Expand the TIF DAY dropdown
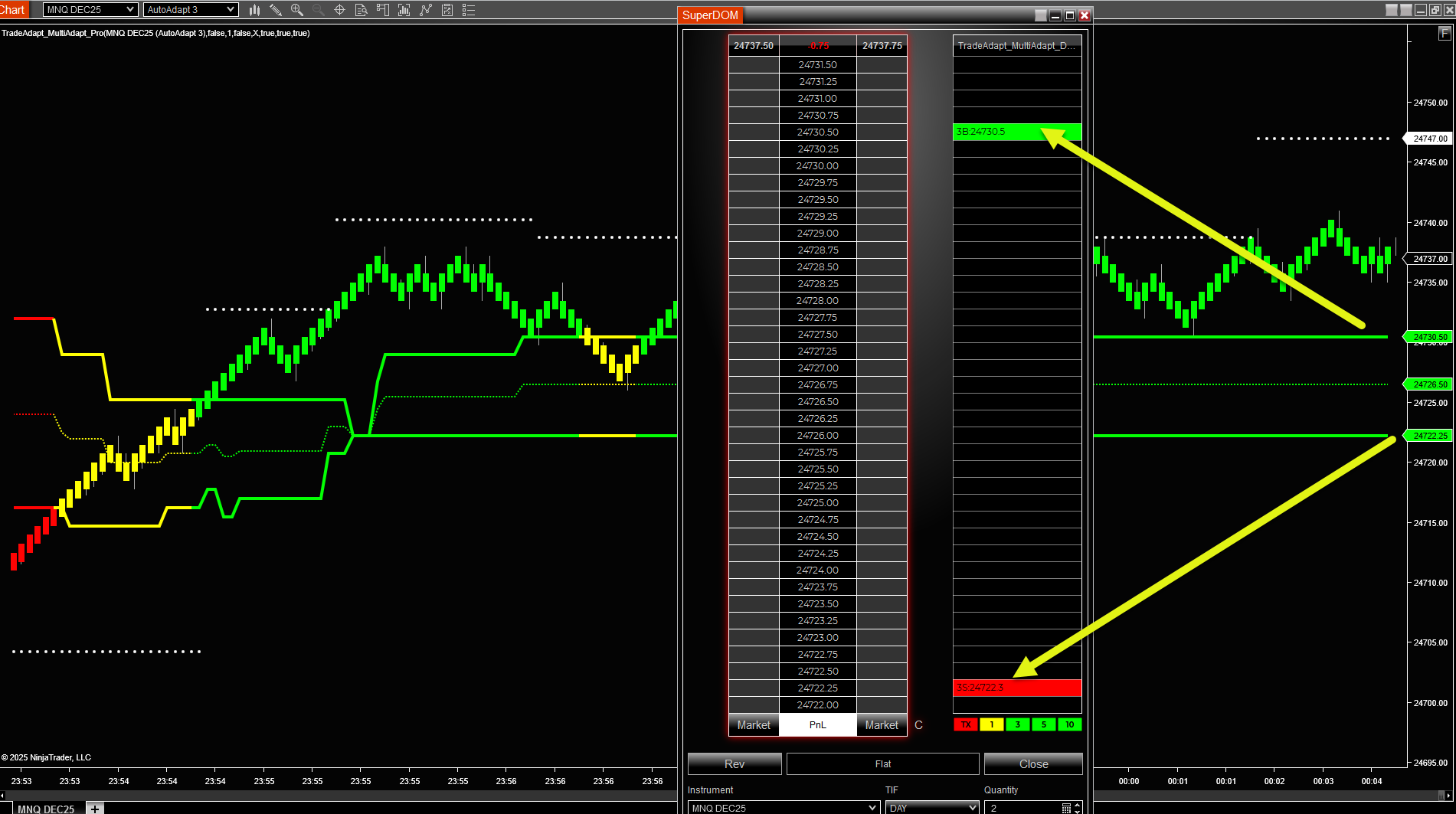The width and height of the screenshot is (1456, 814). pyautogui.click(x=931, y=807)
